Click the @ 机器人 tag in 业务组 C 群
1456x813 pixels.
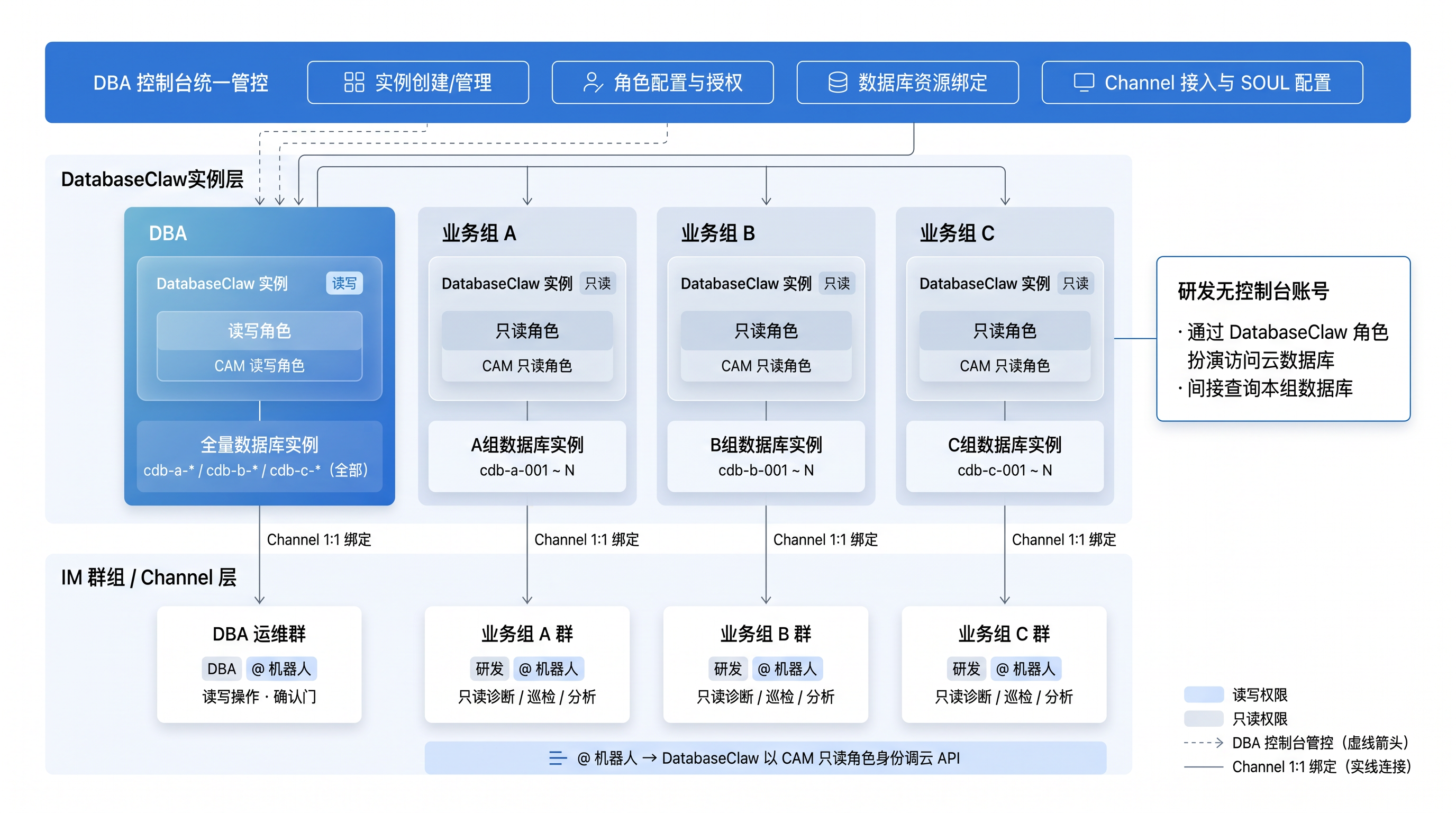pos(1026,669)
